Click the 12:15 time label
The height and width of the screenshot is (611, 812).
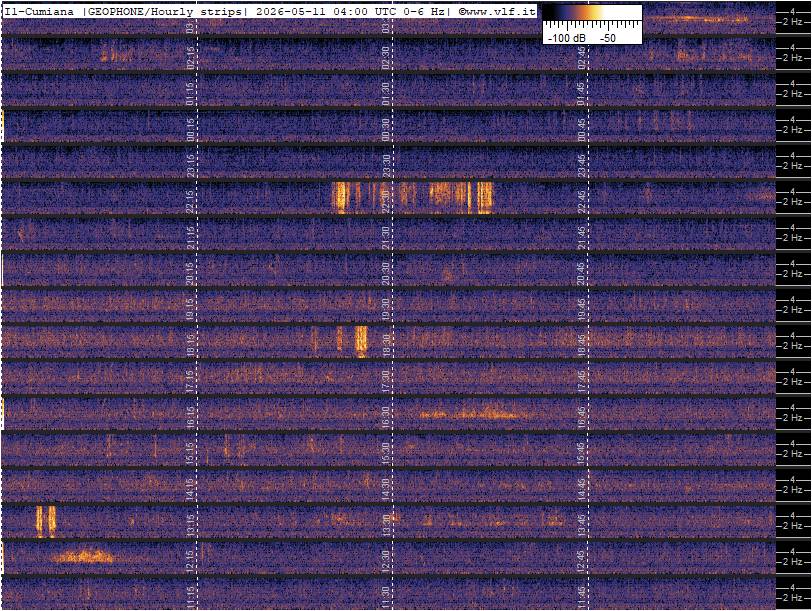coord(190,561)
